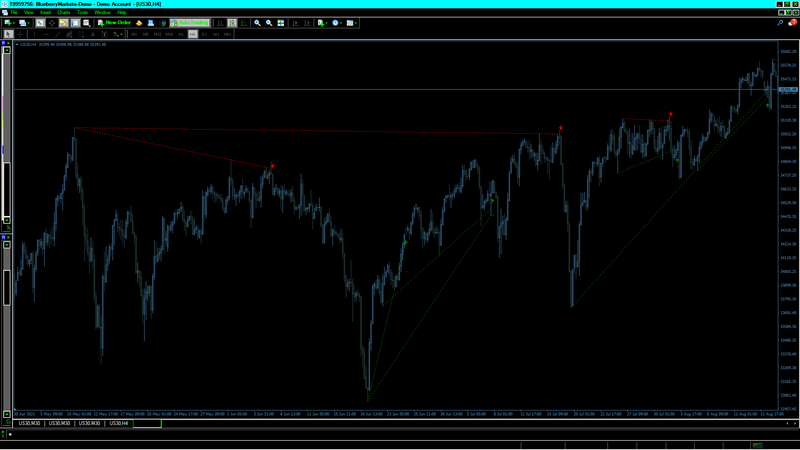Image resolution: width=800 pixels, height=450 pixels.
Task: Show the Market Watch window
Action: tap(40, 23)
